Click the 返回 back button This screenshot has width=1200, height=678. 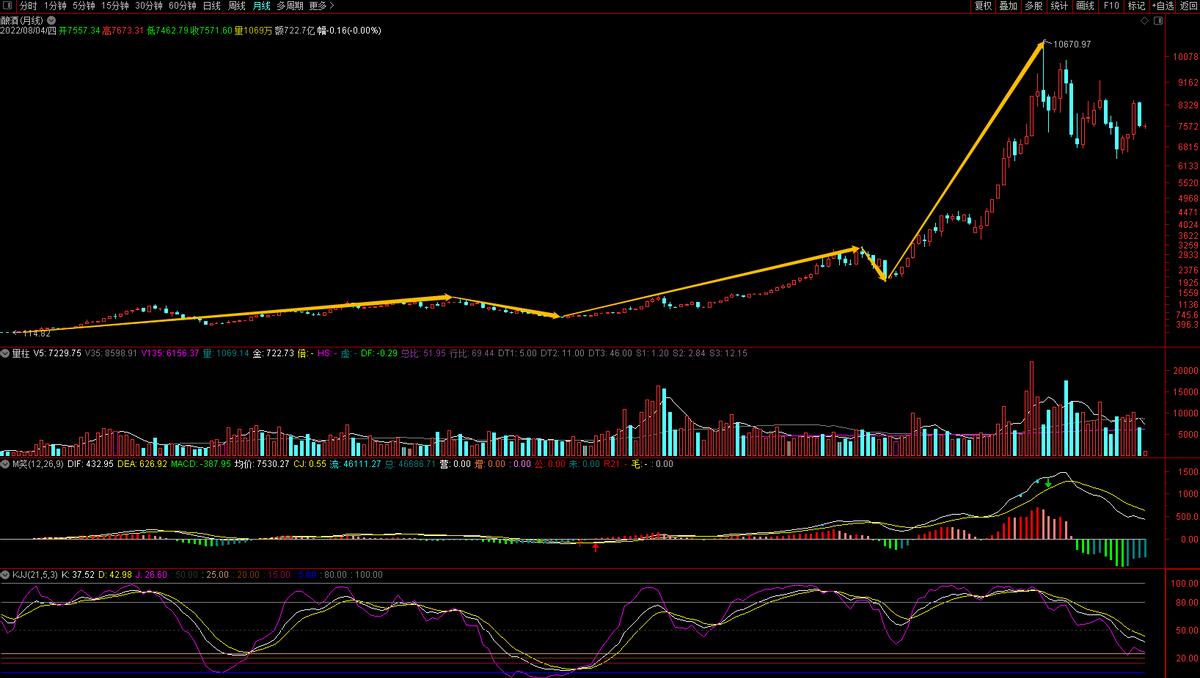coord(1189,6)
